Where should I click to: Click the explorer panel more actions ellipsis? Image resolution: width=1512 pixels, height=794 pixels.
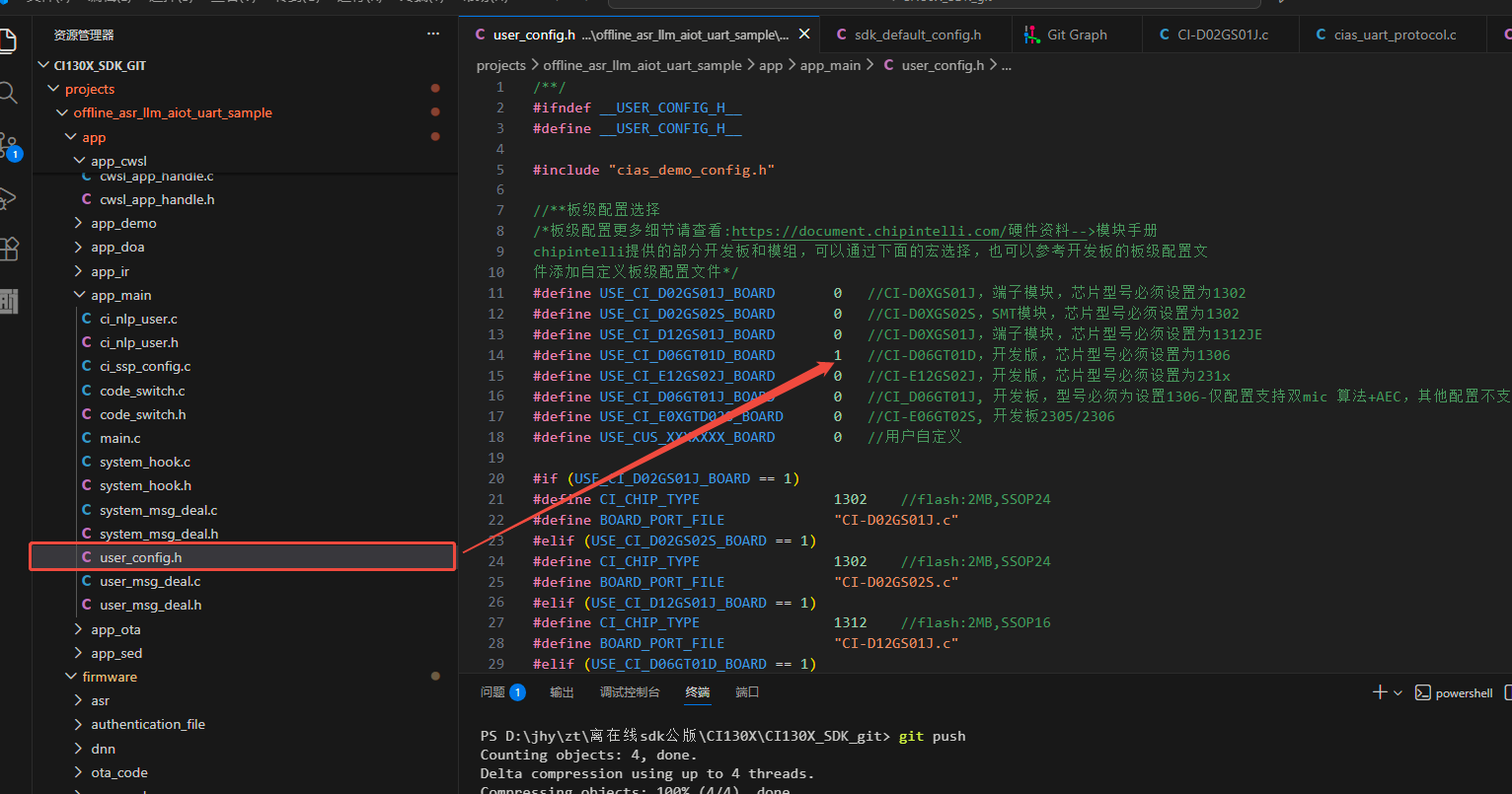432,35
